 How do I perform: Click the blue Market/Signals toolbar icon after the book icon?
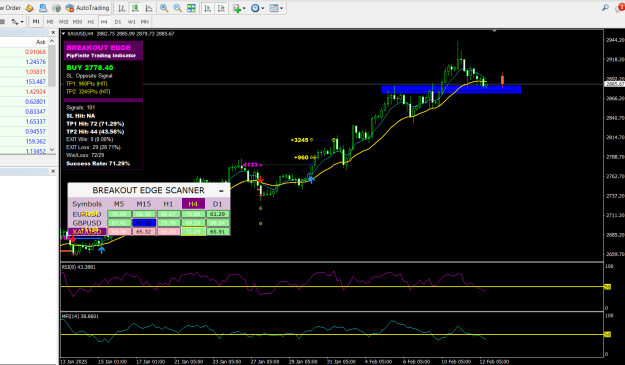pos(43,8)
